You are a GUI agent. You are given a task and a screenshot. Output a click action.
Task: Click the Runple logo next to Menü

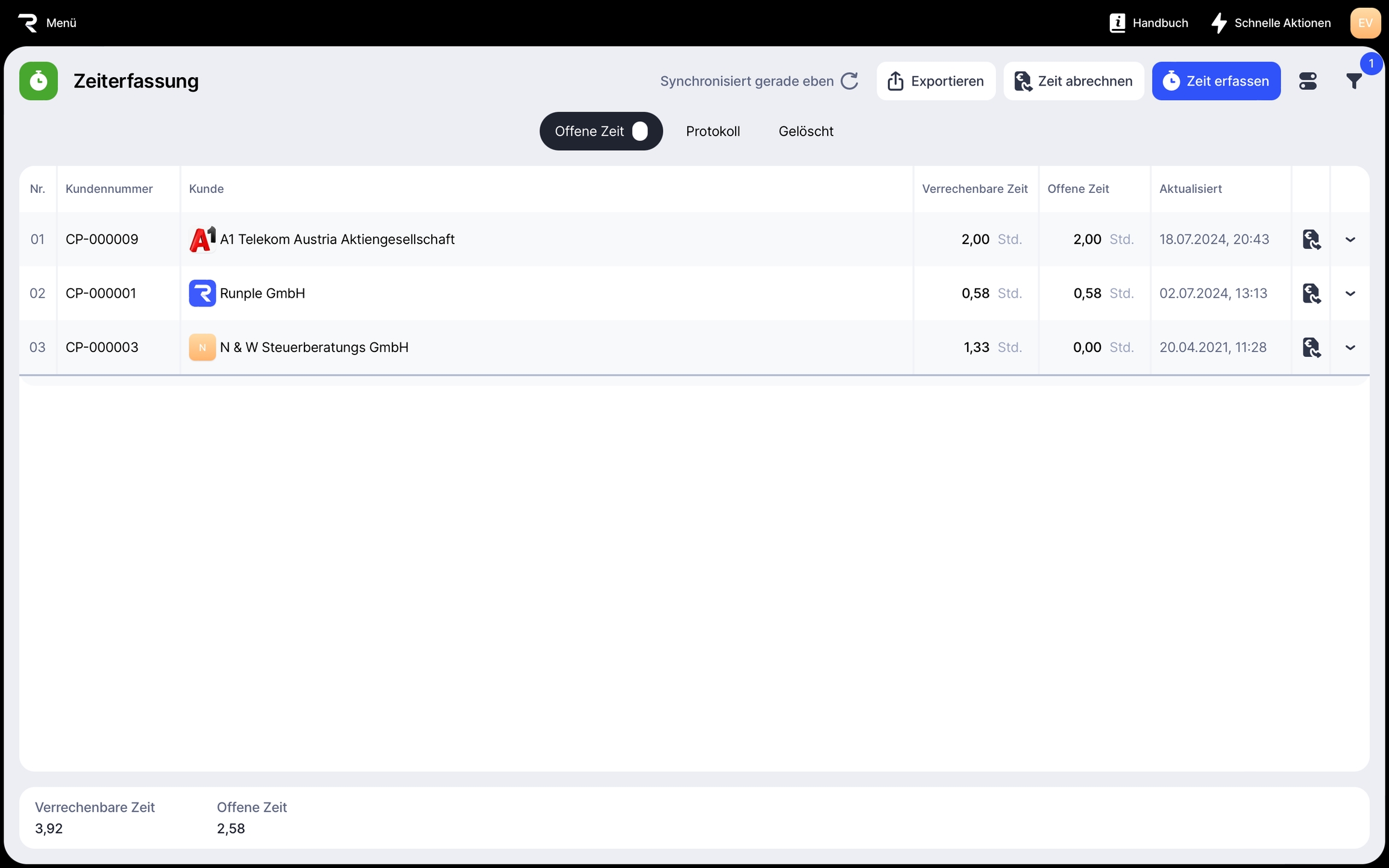click(x=28, y=23)
